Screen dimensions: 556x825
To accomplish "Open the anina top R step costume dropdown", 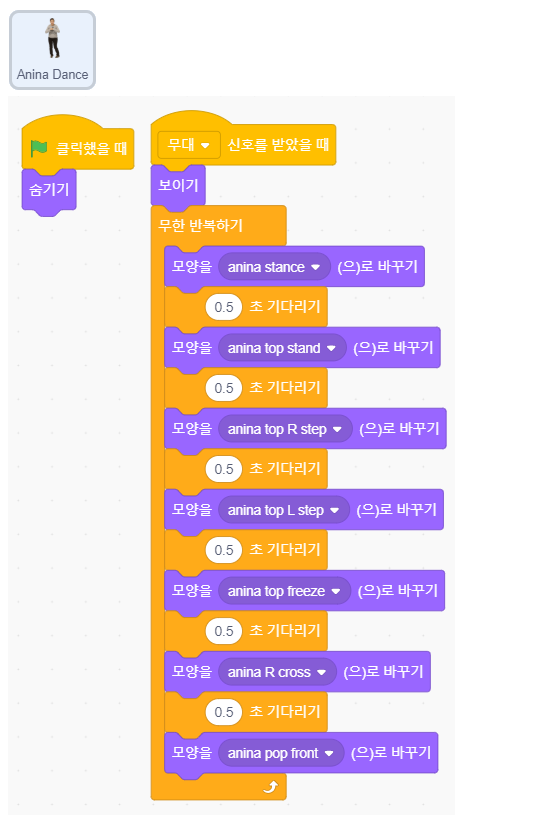I will (285, 429).
